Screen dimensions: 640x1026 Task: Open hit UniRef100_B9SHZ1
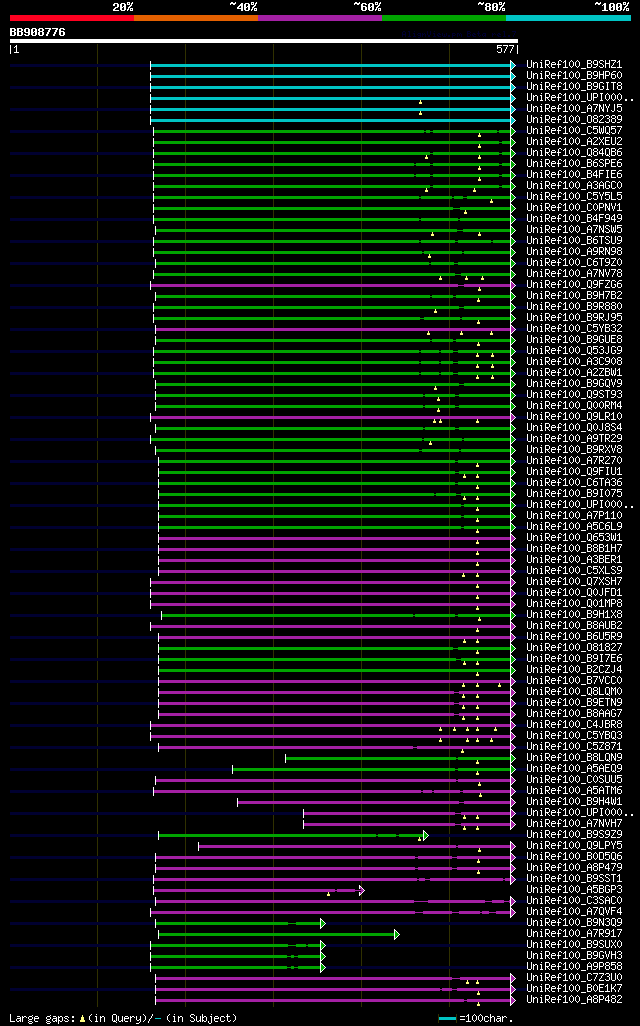[574, 65]
